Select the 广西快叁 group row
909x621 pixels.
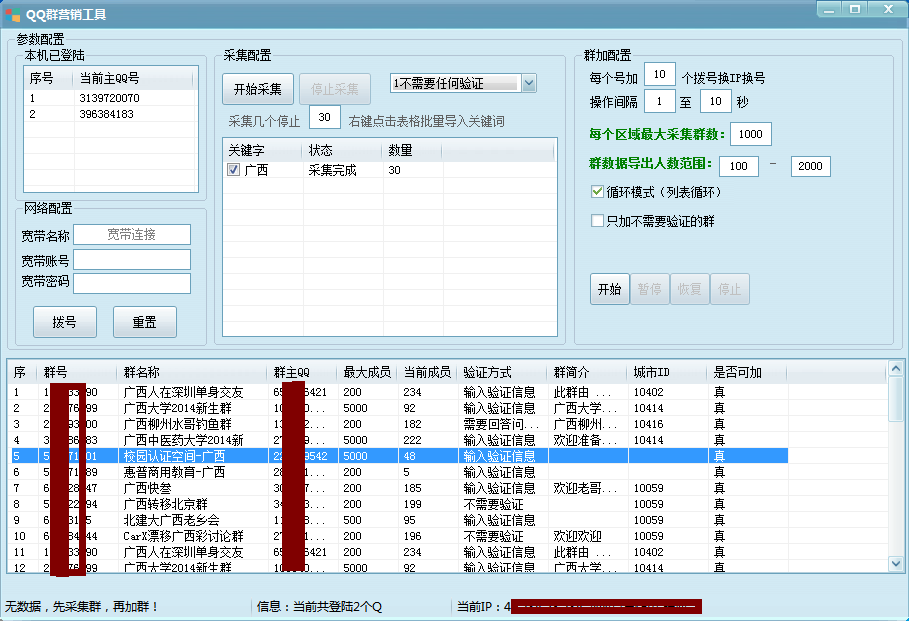pyautogui.click(x=400, y=488)
